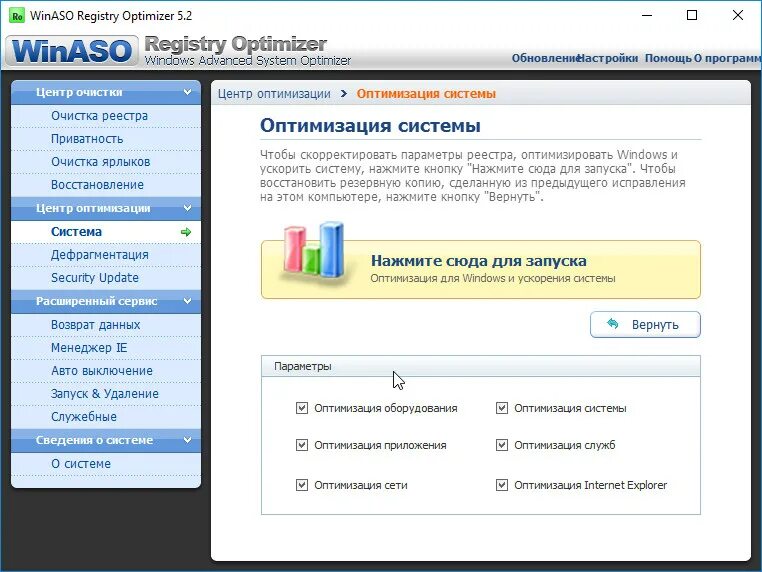Click Расширенный сервис section header
Screen dimensions: 762x572
(x=106, y=301)
